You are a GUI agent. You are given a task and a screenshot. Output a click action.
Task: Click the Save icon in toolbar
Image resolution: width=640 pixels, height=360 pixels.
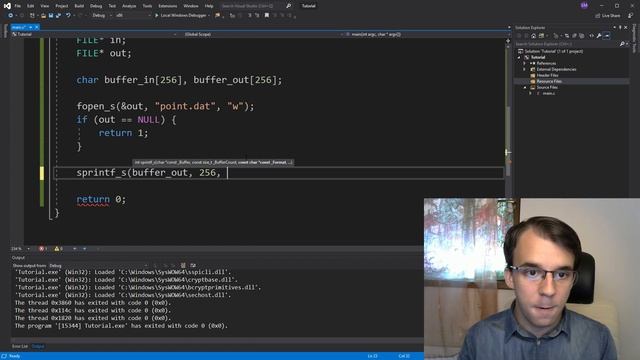pyautogui.click(x=51, y=16)
